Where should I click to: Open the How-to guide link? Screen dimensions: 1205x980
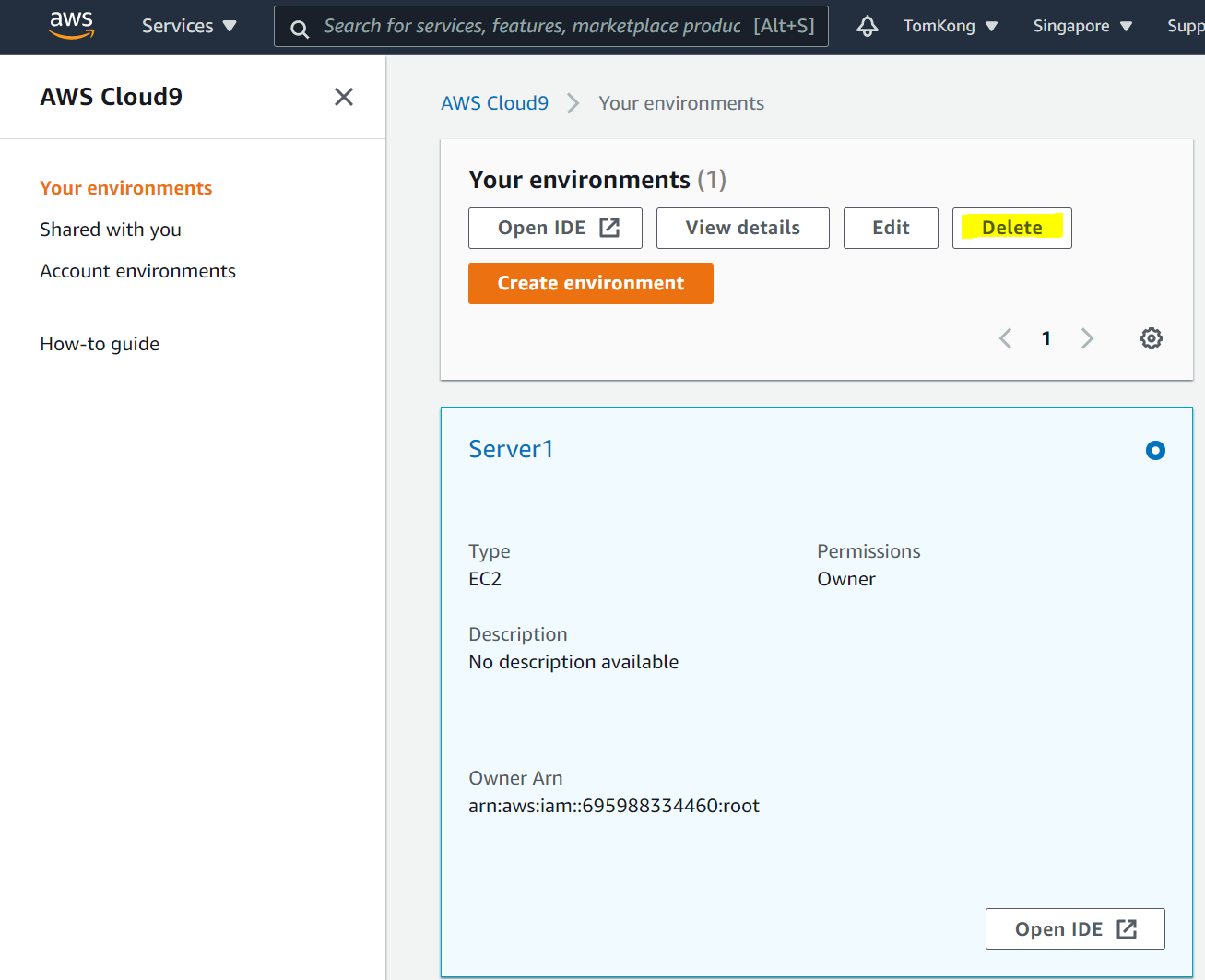pyautogui.click(x=100, y=344)
